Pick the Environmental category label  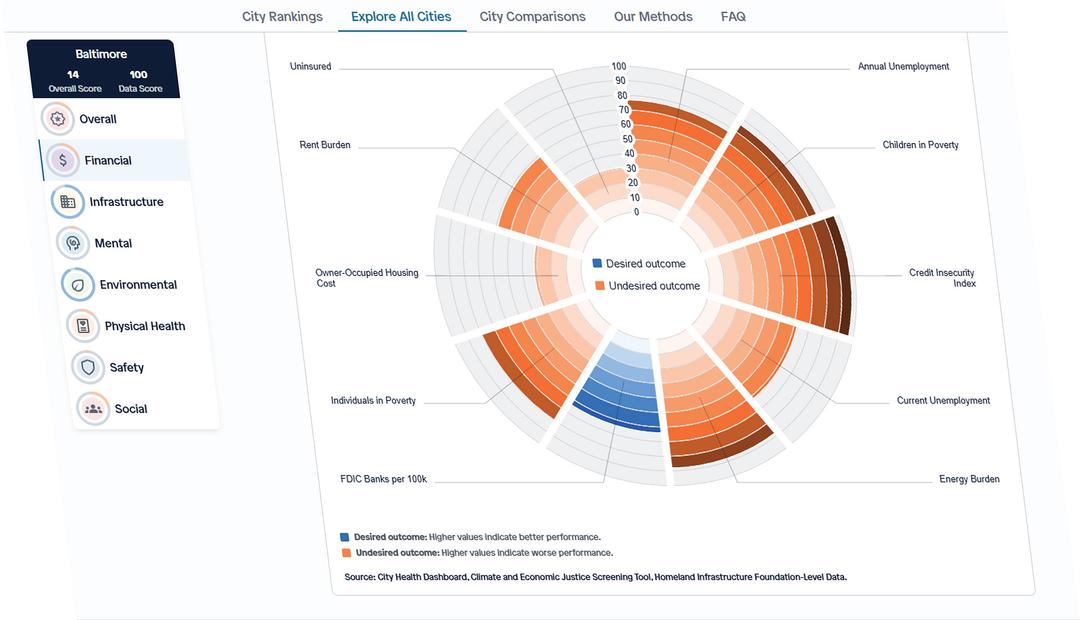pyautogui.click(x=138, y=285)
